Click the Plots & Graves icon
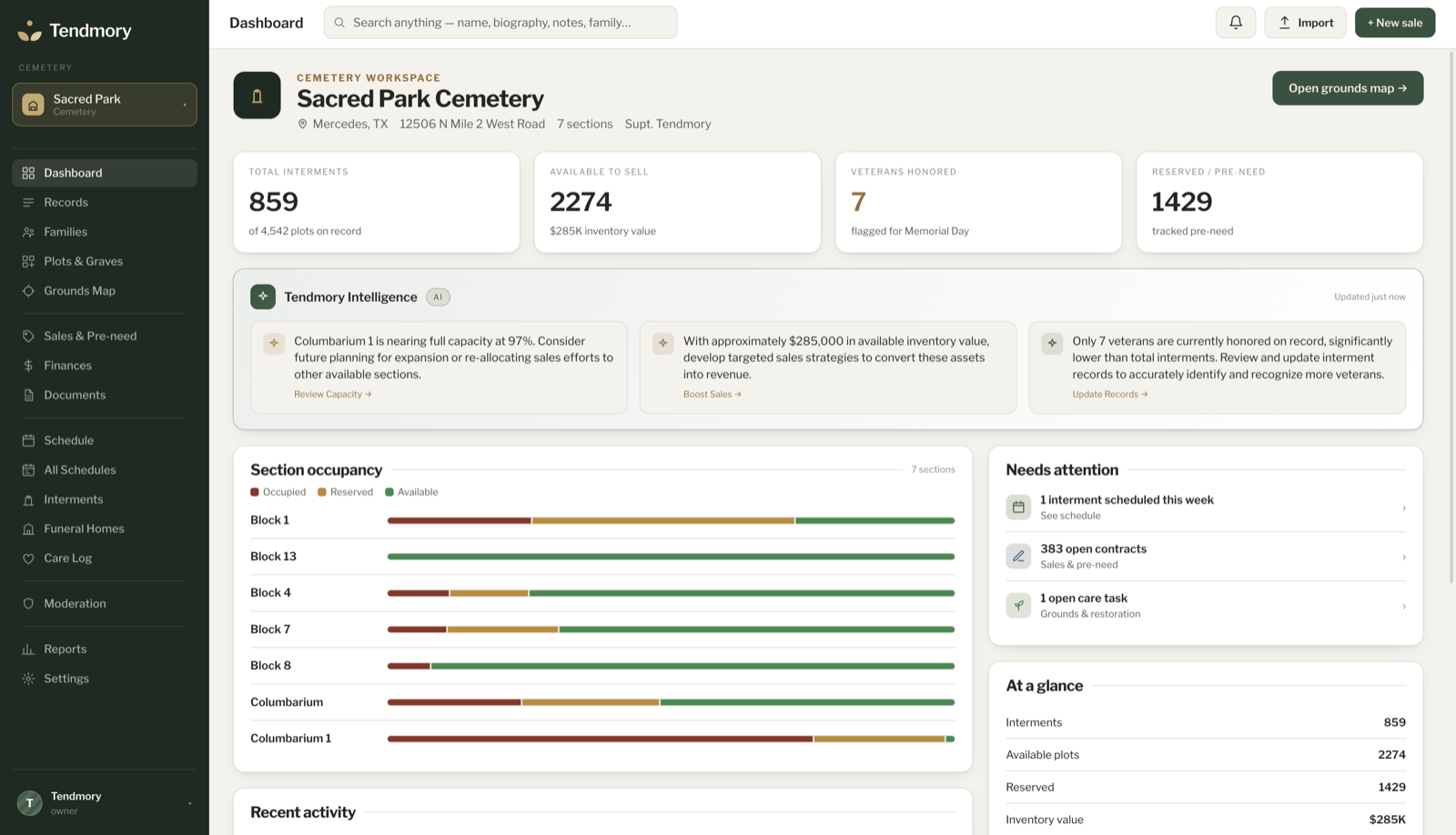Image resolution: width=1456 pixels, height=835 pixels. coord(28,261)
